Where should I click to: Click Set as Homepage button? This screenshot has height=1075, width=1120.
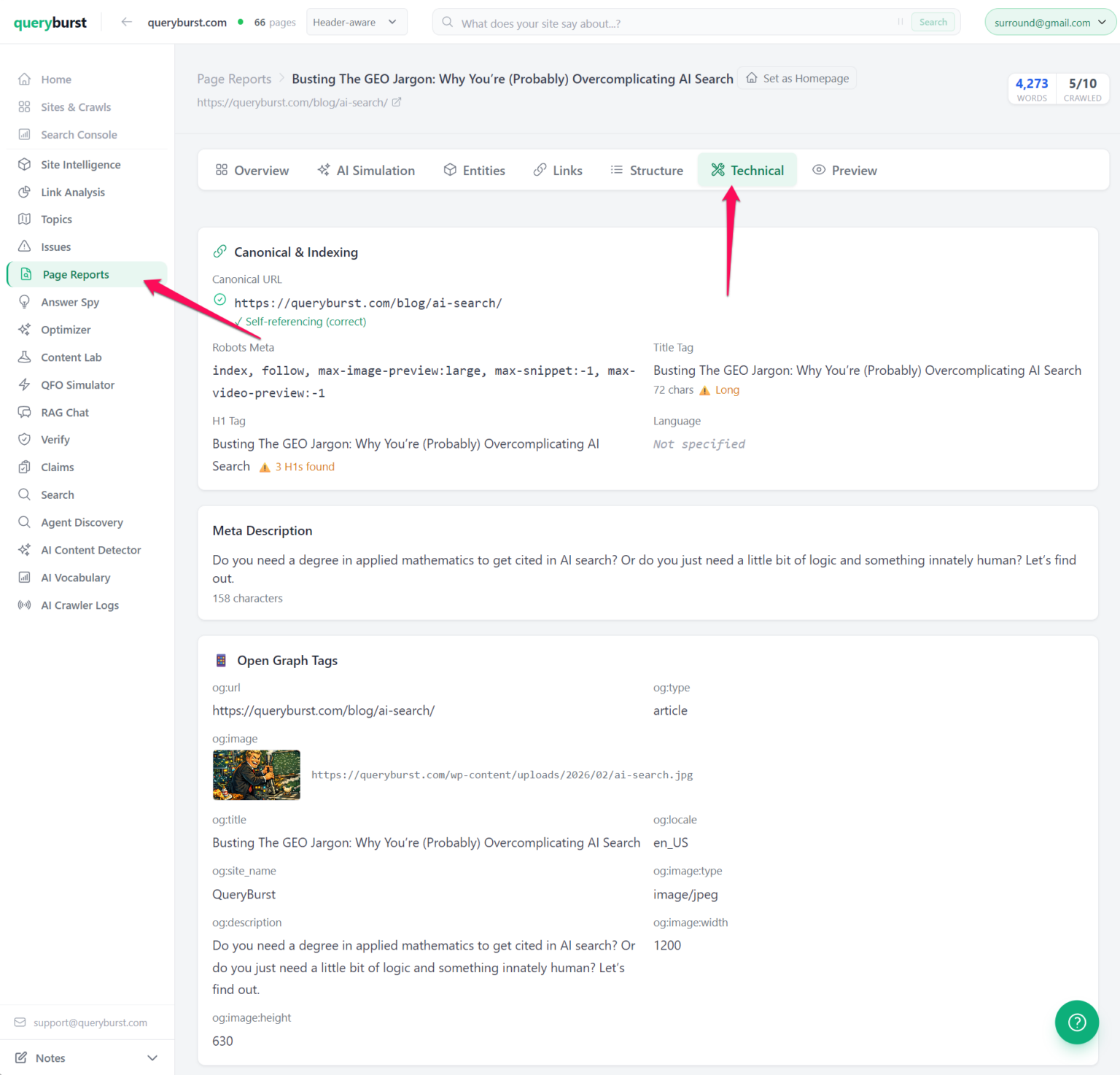[x=797, y=79]
